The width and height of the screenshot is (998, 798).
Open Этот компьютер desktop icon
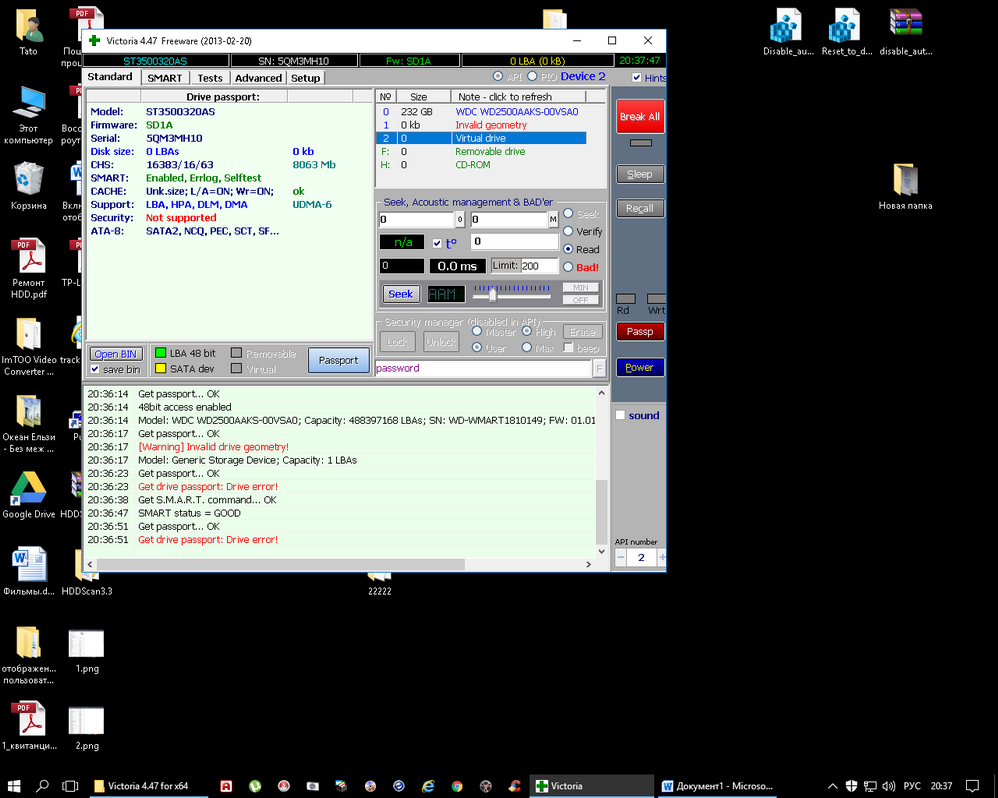28,103
